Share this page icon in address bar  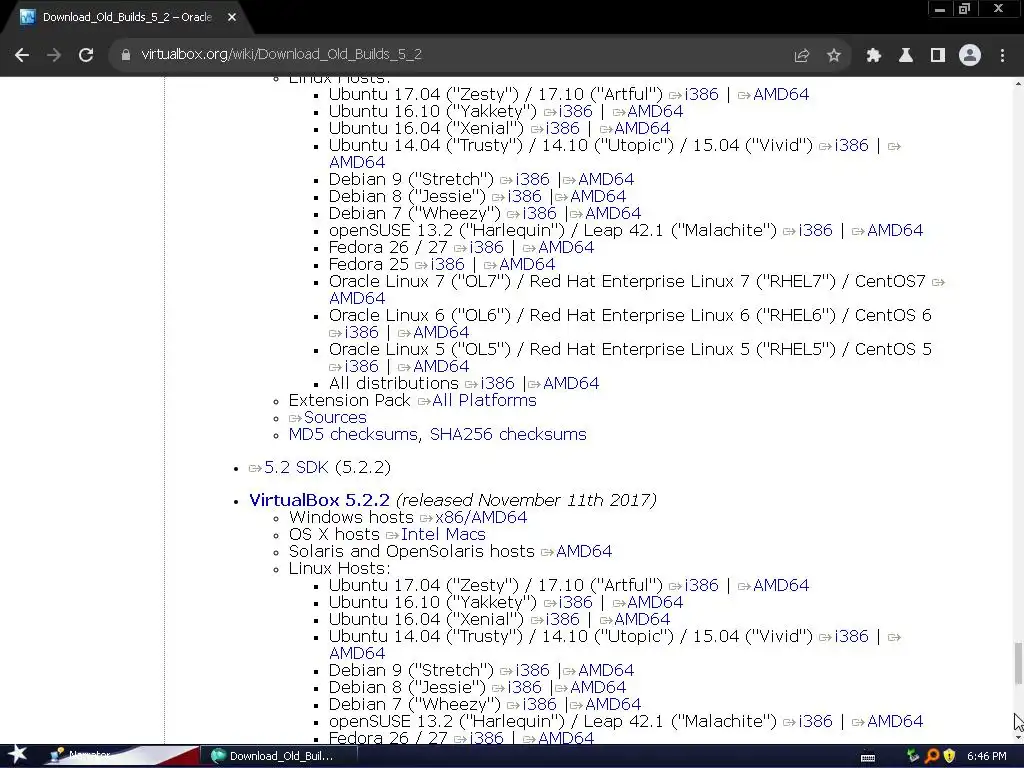click(x=801, y=55)
